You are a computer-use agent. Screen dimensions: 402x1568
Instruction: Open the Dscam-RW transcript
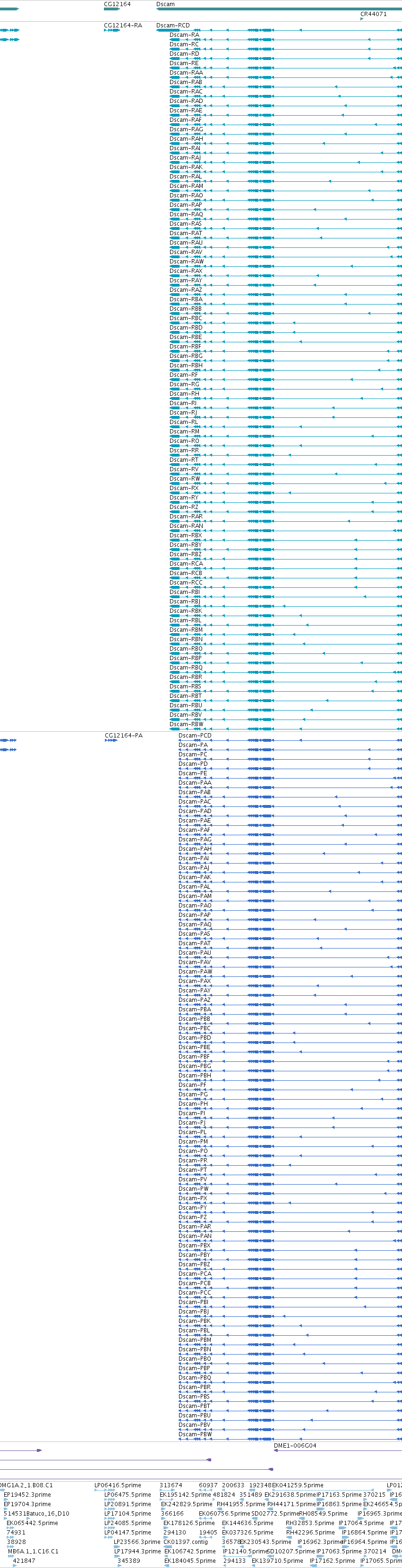185,478
